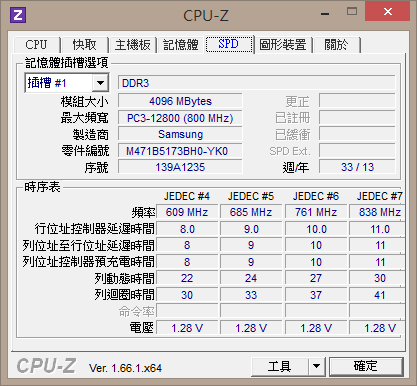This screenshot has height=386, width=417.
Task: Click the SPD tab
Action: 229,44
